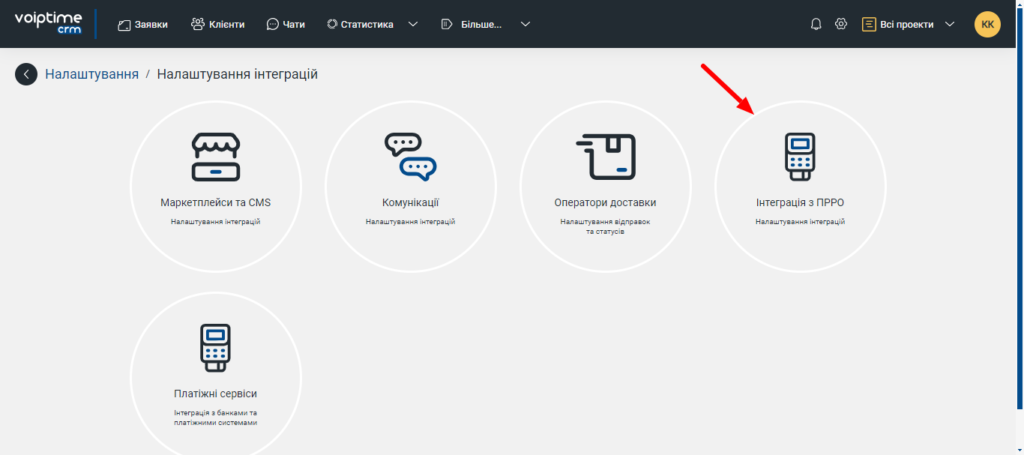This screenshot has width=1024, height=455.
Task: Click Налаштування інтеграцій under Маркетплейси та CMS
Action: 216,222
